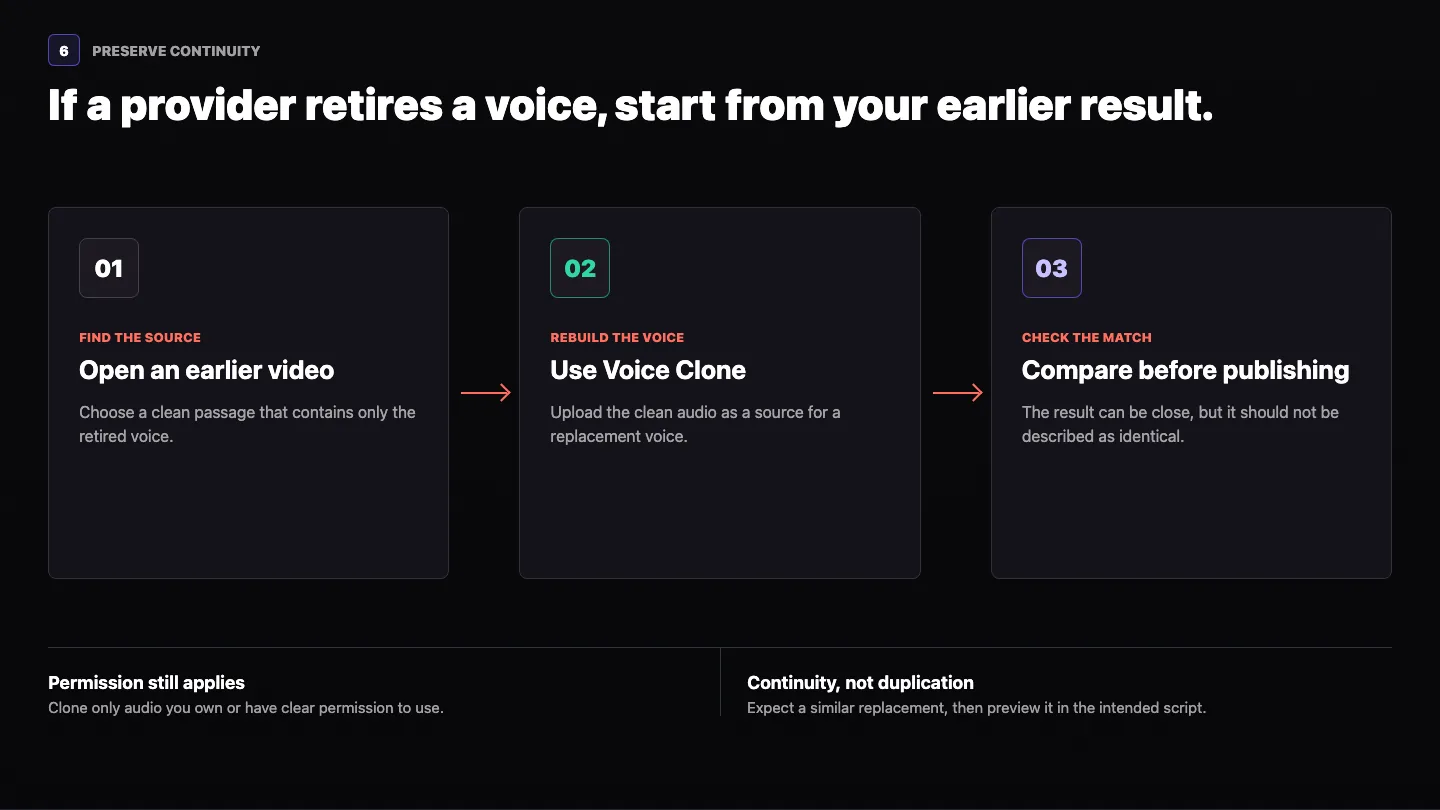Screen dimensions: 1440x810
Task: Click the purple 03 step badge
Action: (x=1051, y=268)
